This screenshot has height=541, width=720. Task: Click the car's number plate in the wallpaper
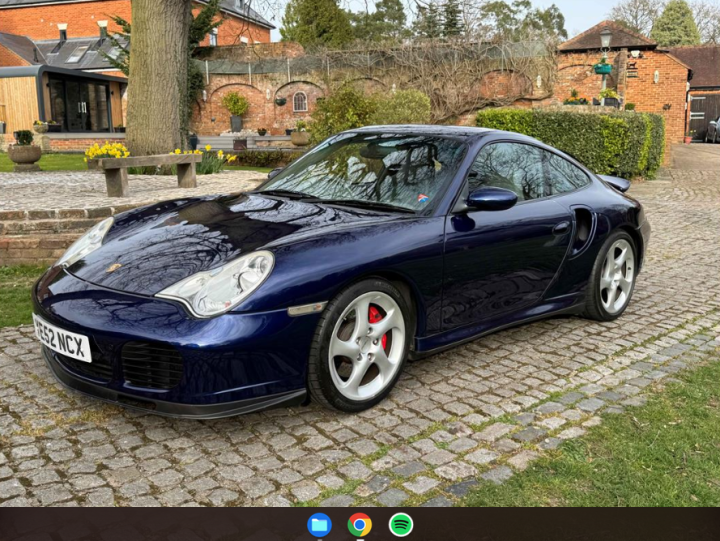[x=62, y=338]
